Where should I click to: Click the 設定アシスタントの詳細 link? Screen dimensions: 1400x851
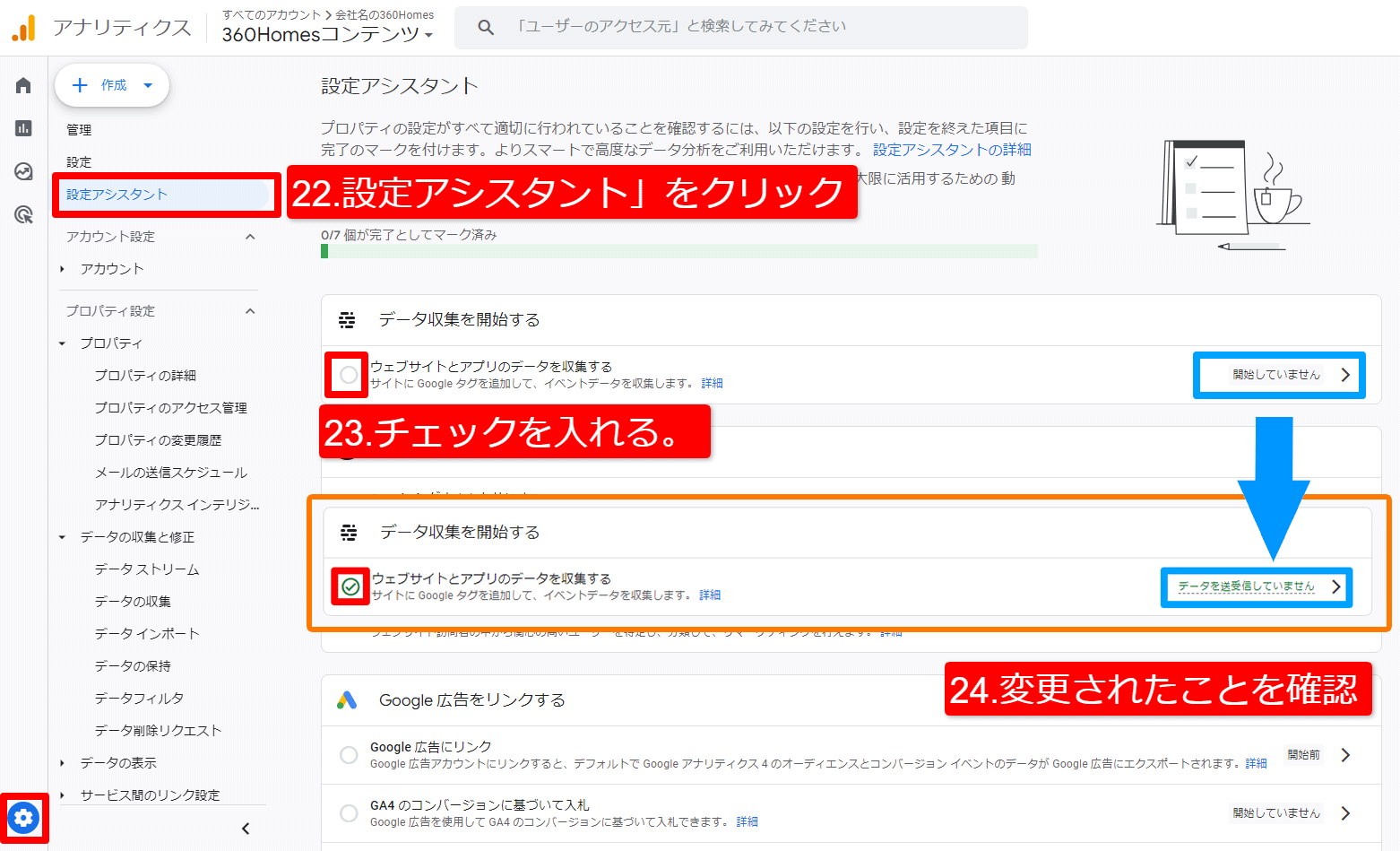coord(952,150)
